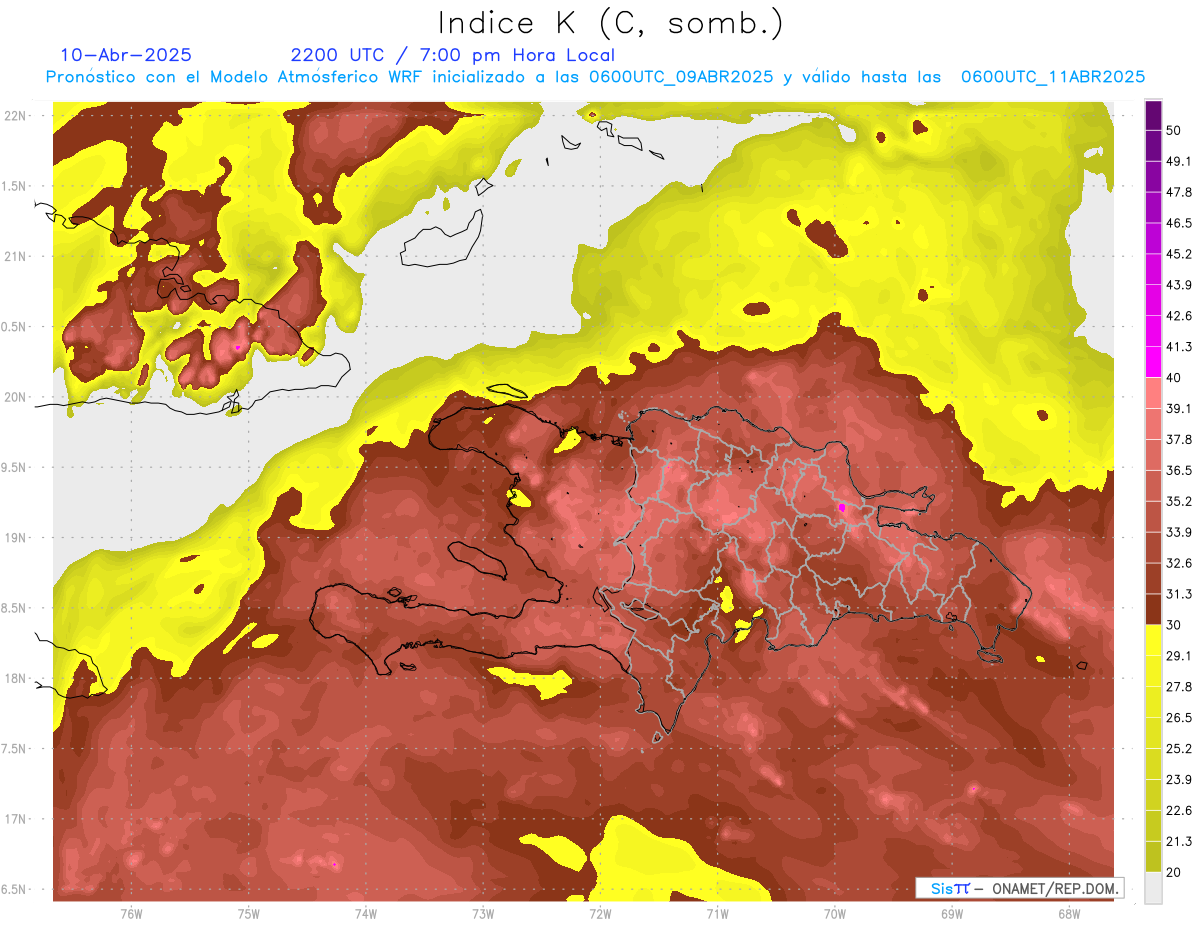Select the dark purple legend swatch above 50
This screenshot has width=1200, height=927.
1153,114
